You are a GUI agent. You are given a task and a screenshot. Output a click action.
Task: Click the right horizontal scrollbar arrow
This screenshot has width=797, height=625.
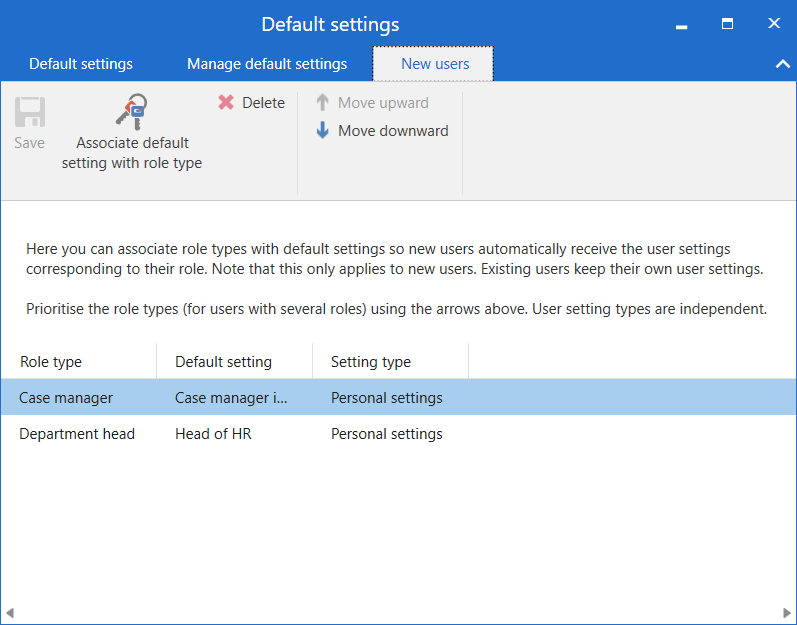point(787,613)
